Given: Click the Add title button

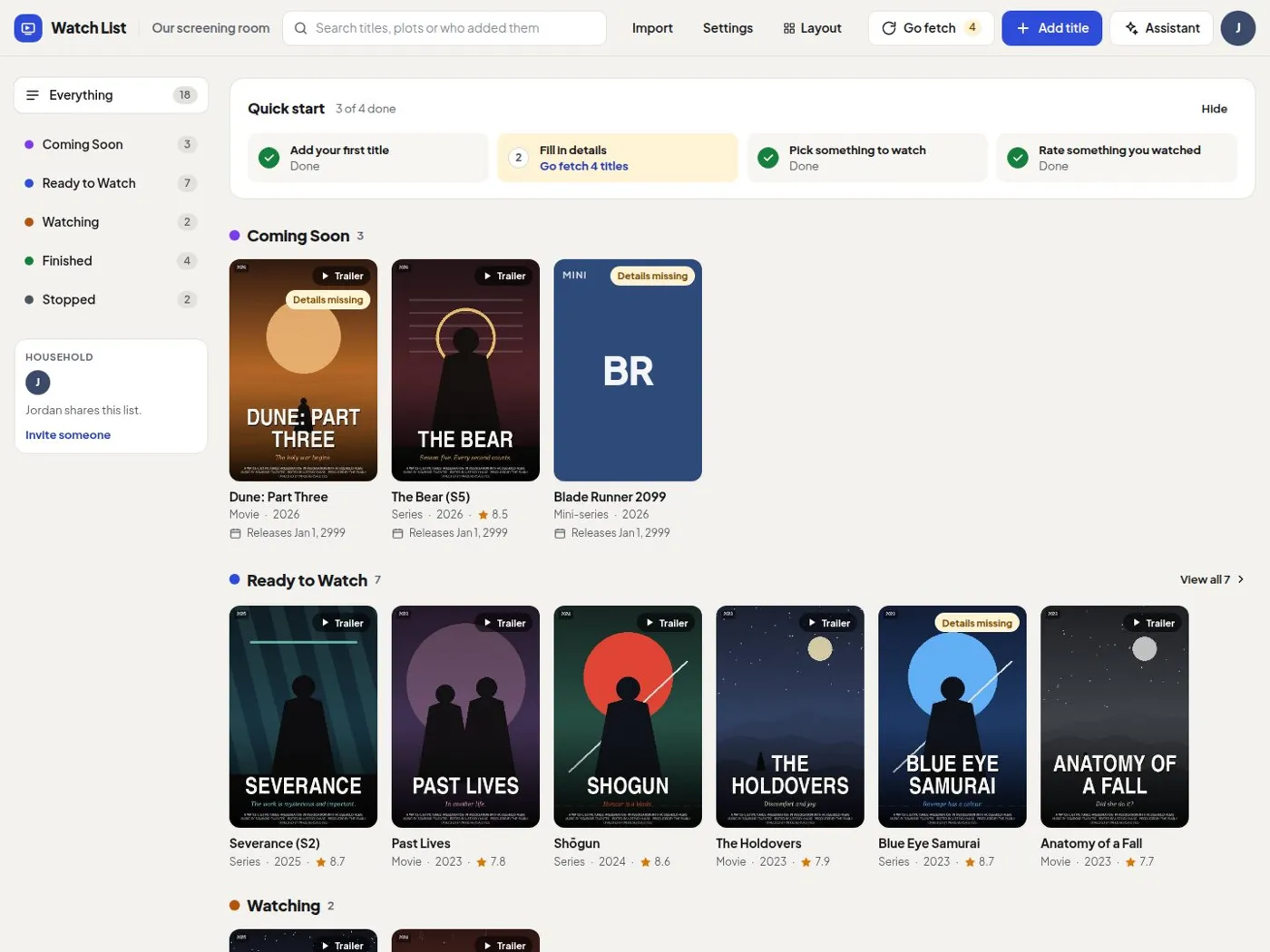Looking at the screenshot, I should [1051, 28].
